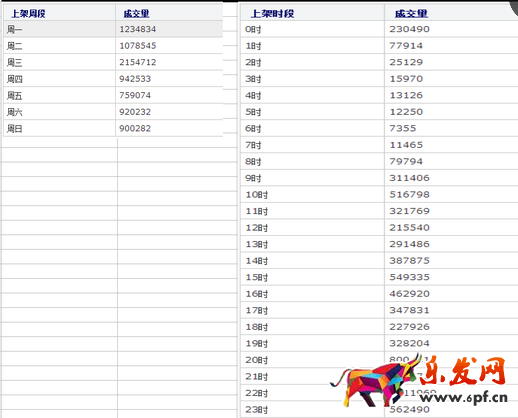Select the 15时 row label
The height and width of the screenshot is (418, 518).
coord(257,277)
